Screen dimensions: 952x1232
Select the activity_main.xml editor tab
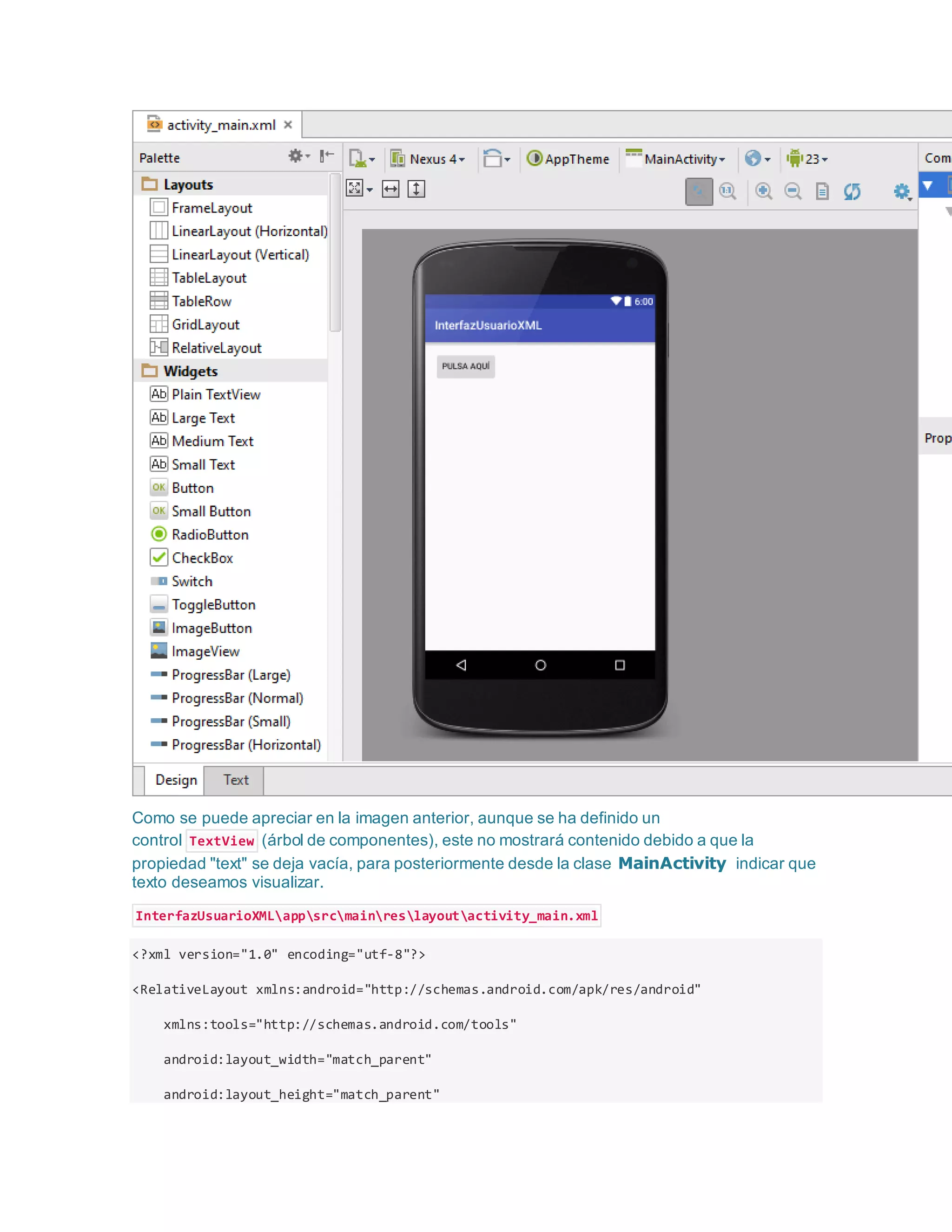point(217,125)
